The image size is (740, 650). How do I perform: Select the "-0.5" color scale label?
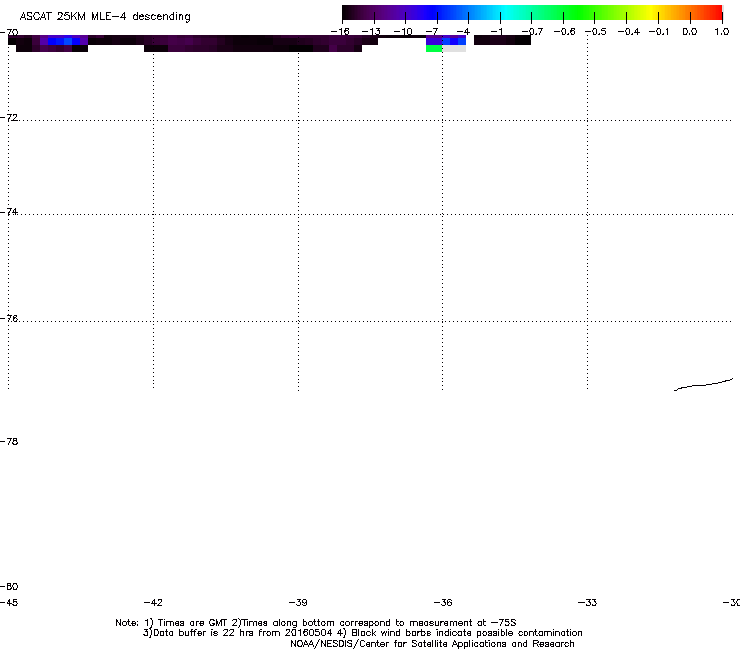(x=596, y=32)
